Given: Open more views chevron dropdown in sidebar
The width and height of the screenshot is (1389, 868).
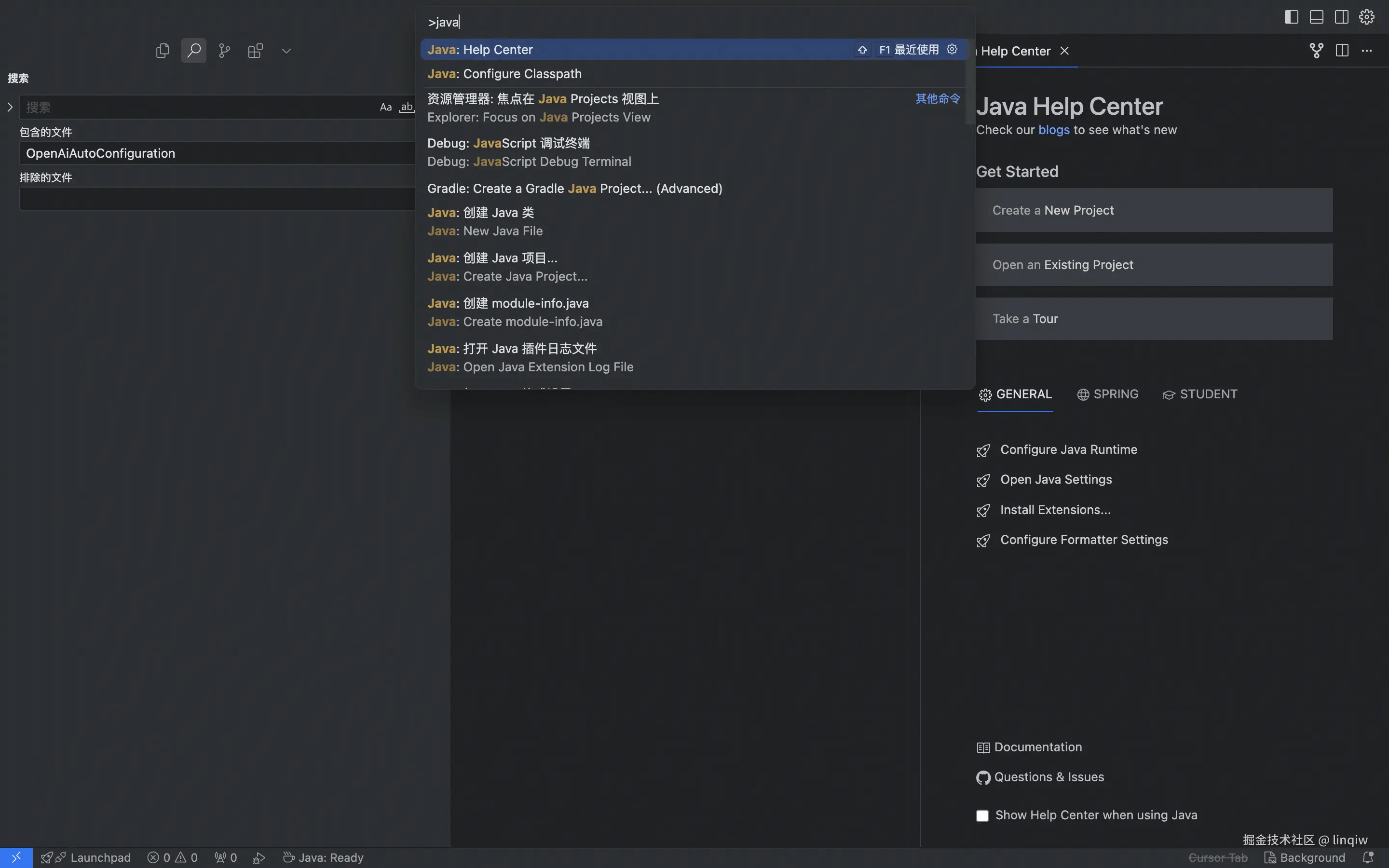Looking at the screenshot, I should click(x=286, y=51).
